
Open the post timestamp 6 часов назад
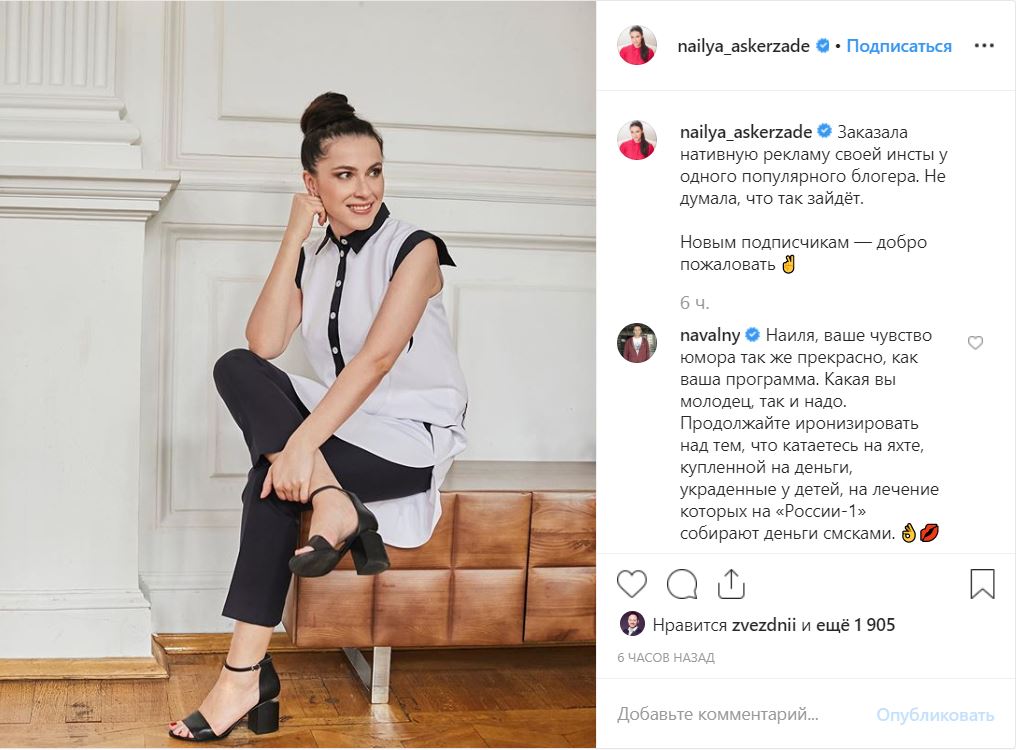tap(665, 657)
